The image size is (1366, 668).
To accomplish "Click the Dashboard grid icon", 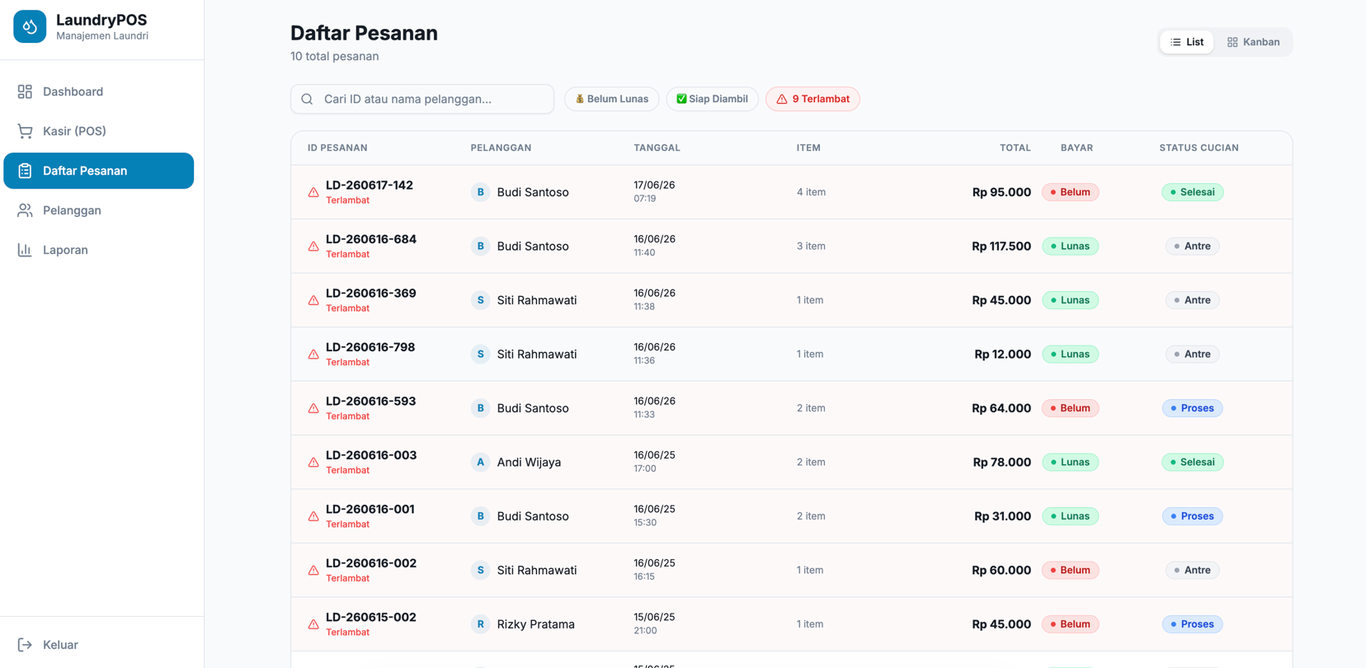I will click(x=25, y=92).
